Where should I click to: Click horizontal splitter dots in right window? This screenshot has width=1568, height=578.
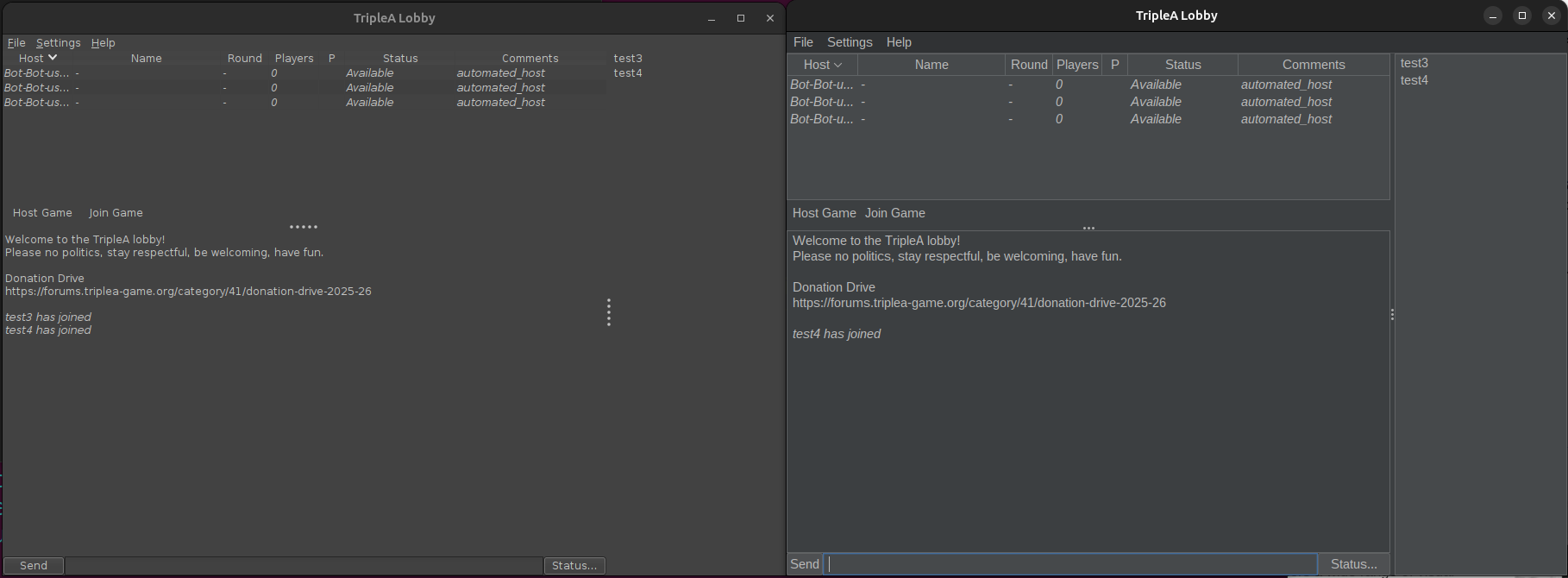point(1088,228)
